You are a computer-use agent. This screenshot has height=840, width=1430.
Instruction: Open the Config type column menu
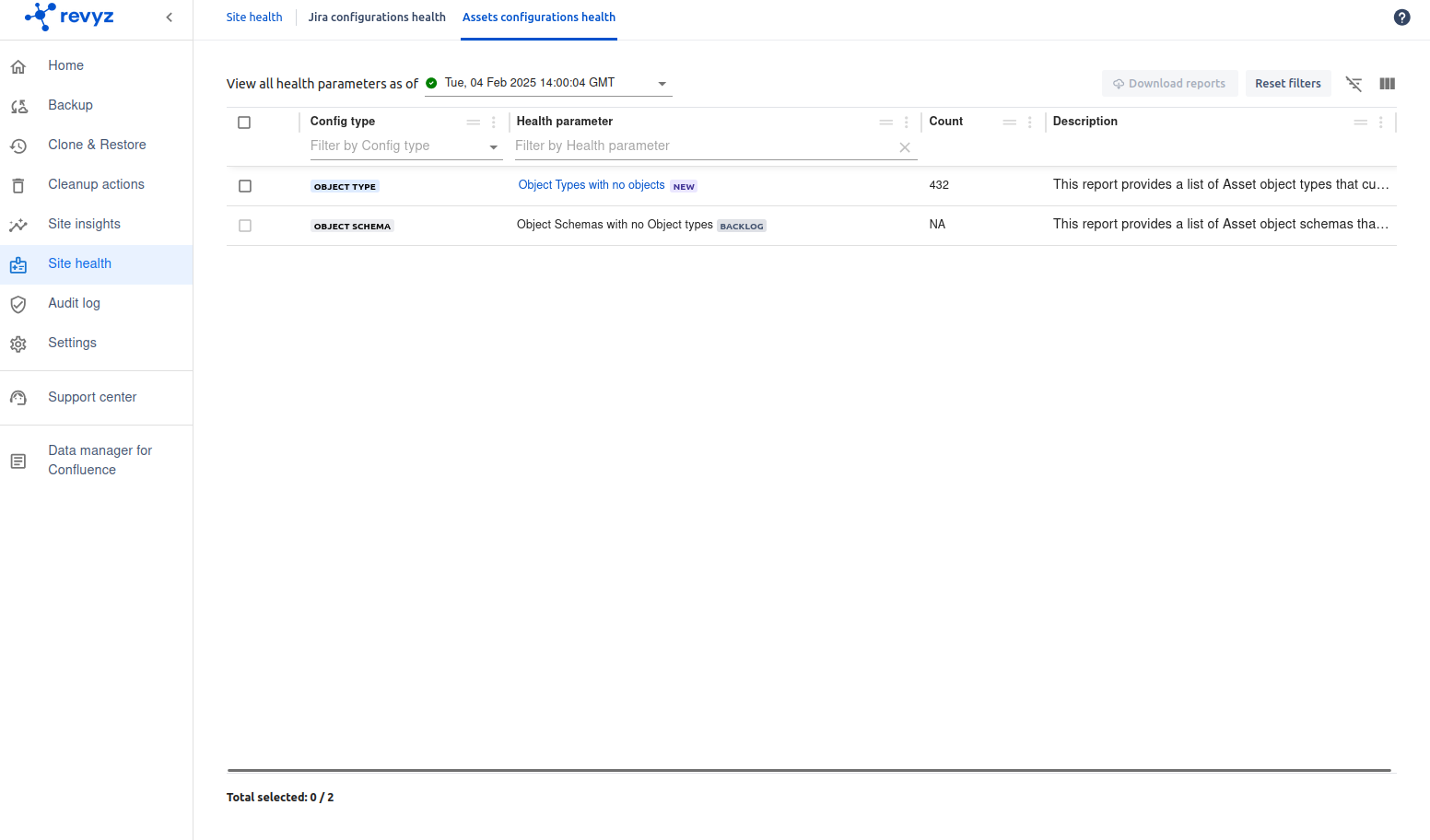[494, 122]
